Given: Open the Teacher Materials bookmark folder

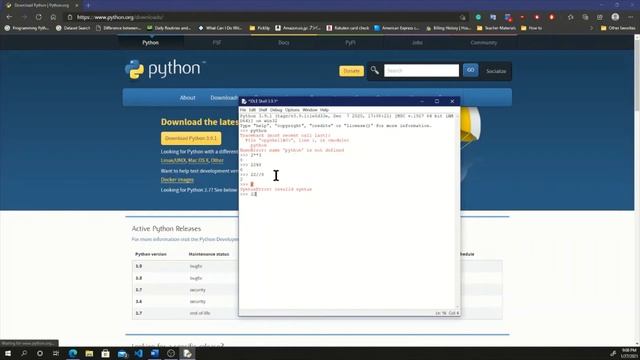Looking at the screenshot, I should point(496,28).
